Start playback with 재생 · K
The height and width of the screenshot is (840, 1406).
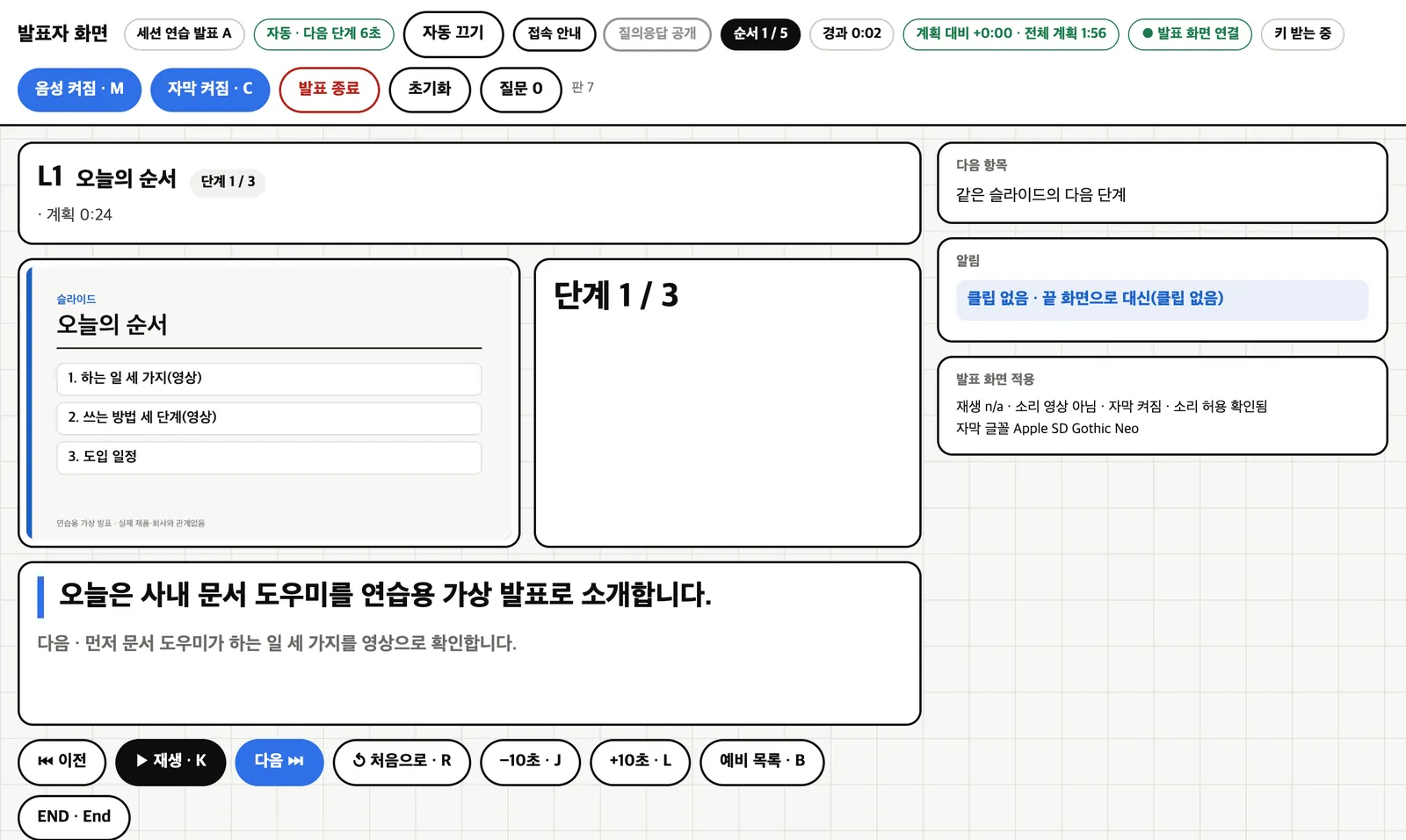[x=170, y=762]
